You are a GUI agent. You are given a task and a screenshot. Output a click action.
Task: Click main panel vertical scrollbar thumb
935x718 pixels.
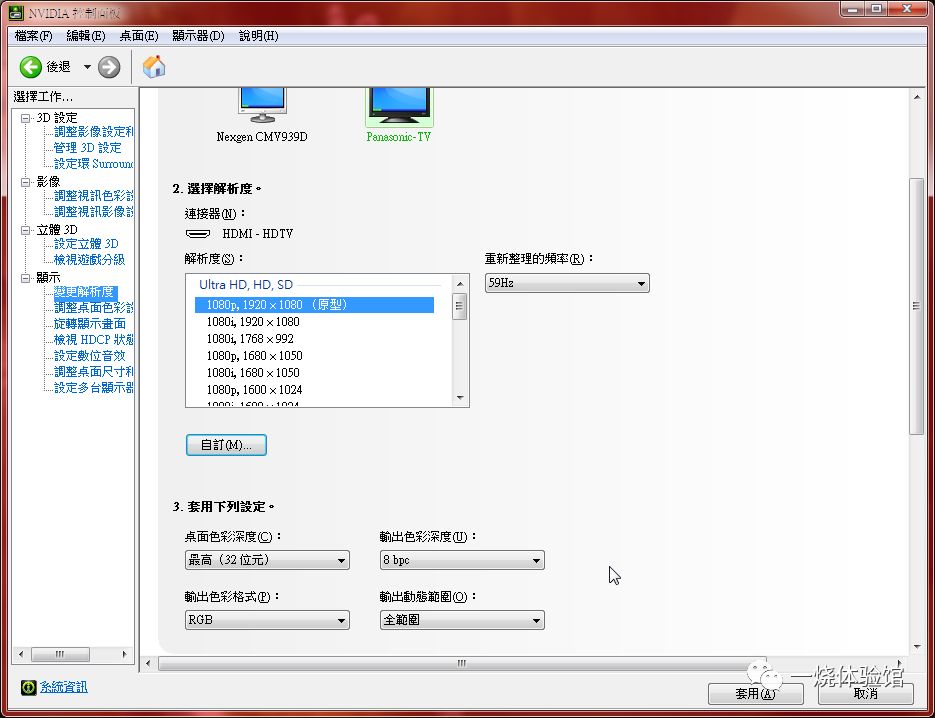[x=917, y=306]
